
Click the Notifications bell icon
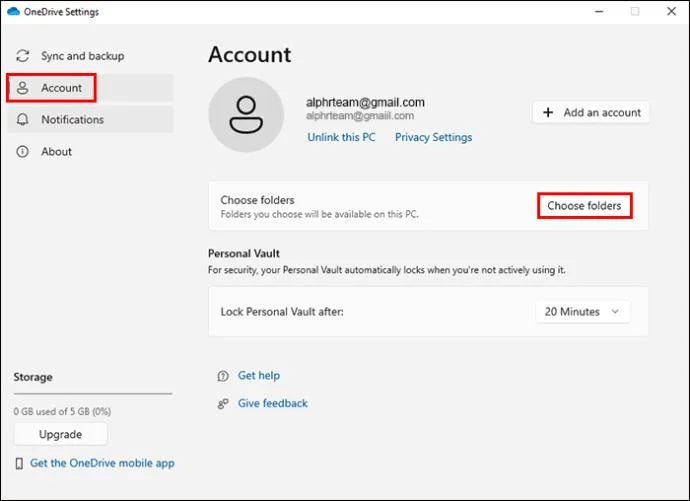(22, 119)
